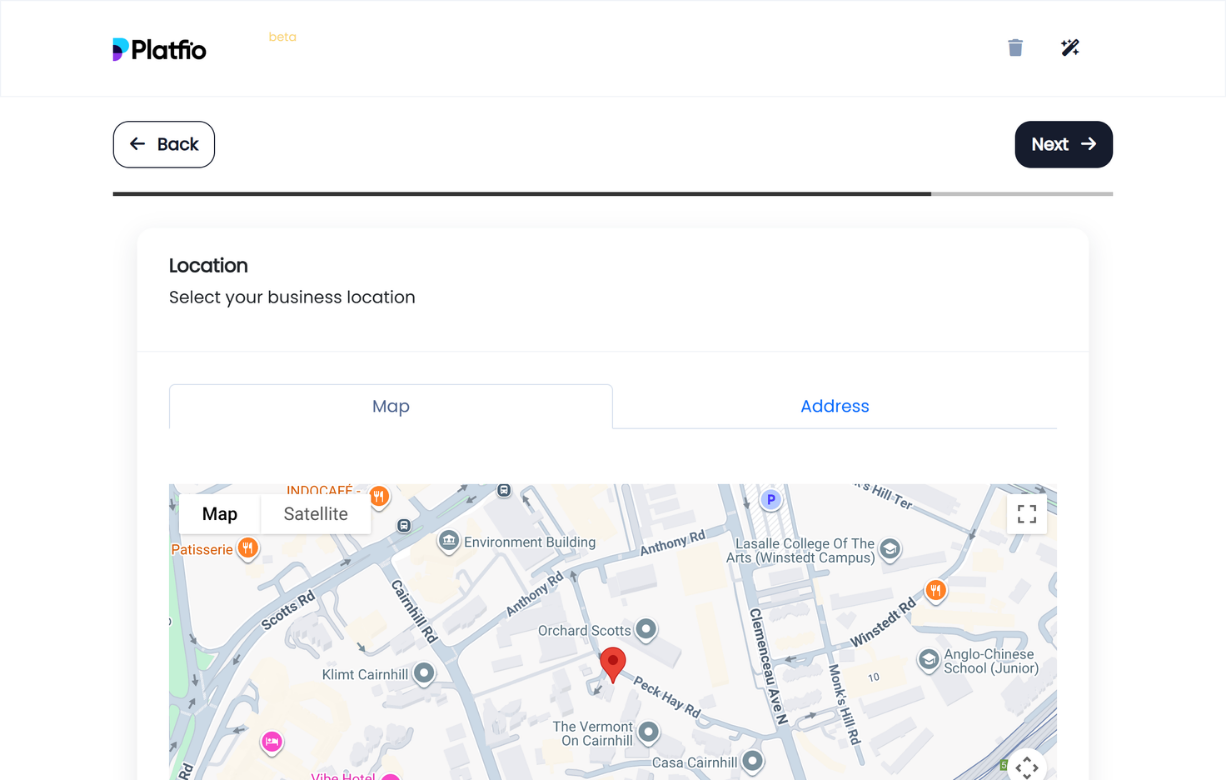Image resolution: width=1228 pixels, height=780 pixels.
Task: Open the AI magic wand tool in the header
Action: point(1069,47)
